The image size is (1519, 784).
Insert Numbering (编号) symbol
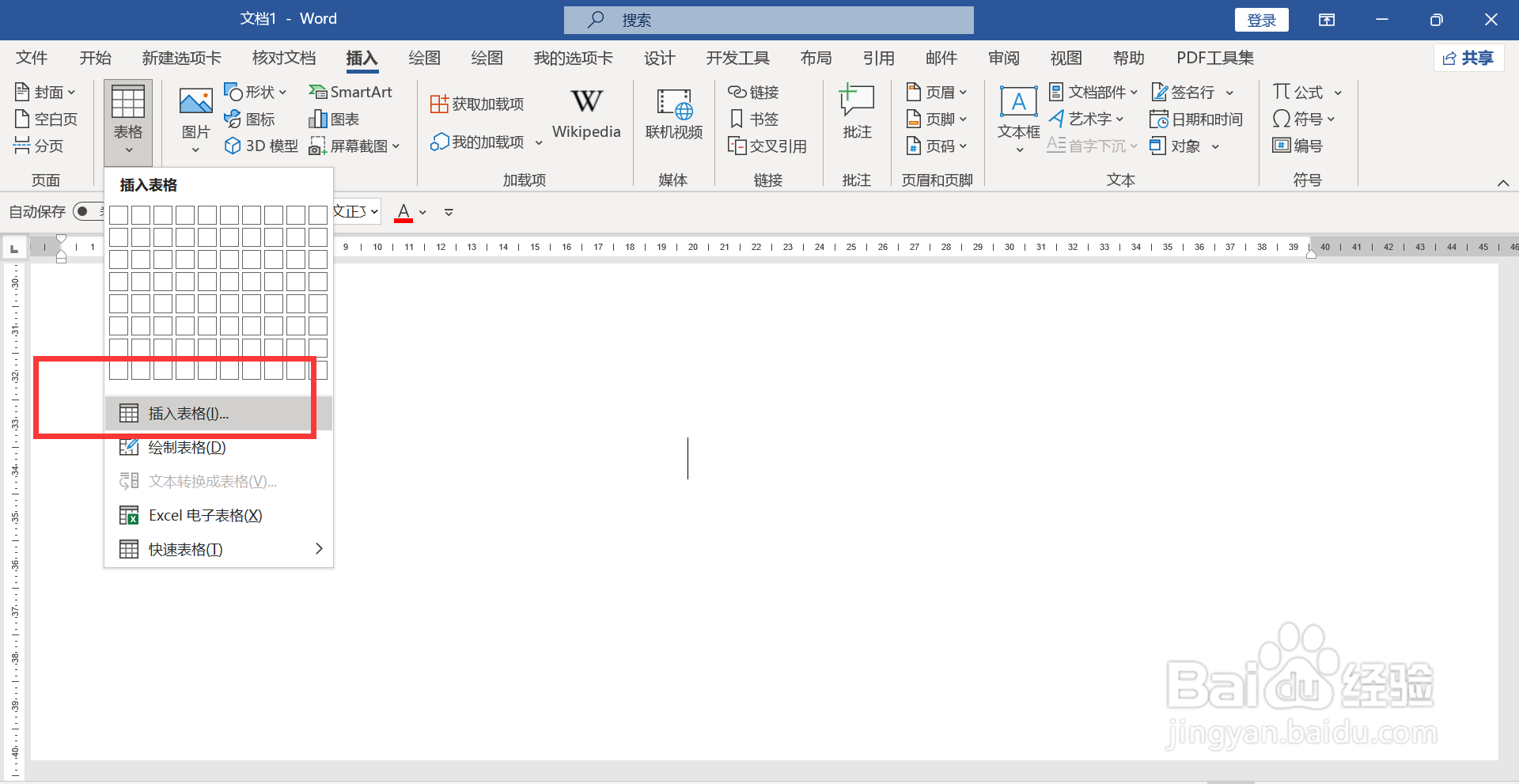(1297, 146)
